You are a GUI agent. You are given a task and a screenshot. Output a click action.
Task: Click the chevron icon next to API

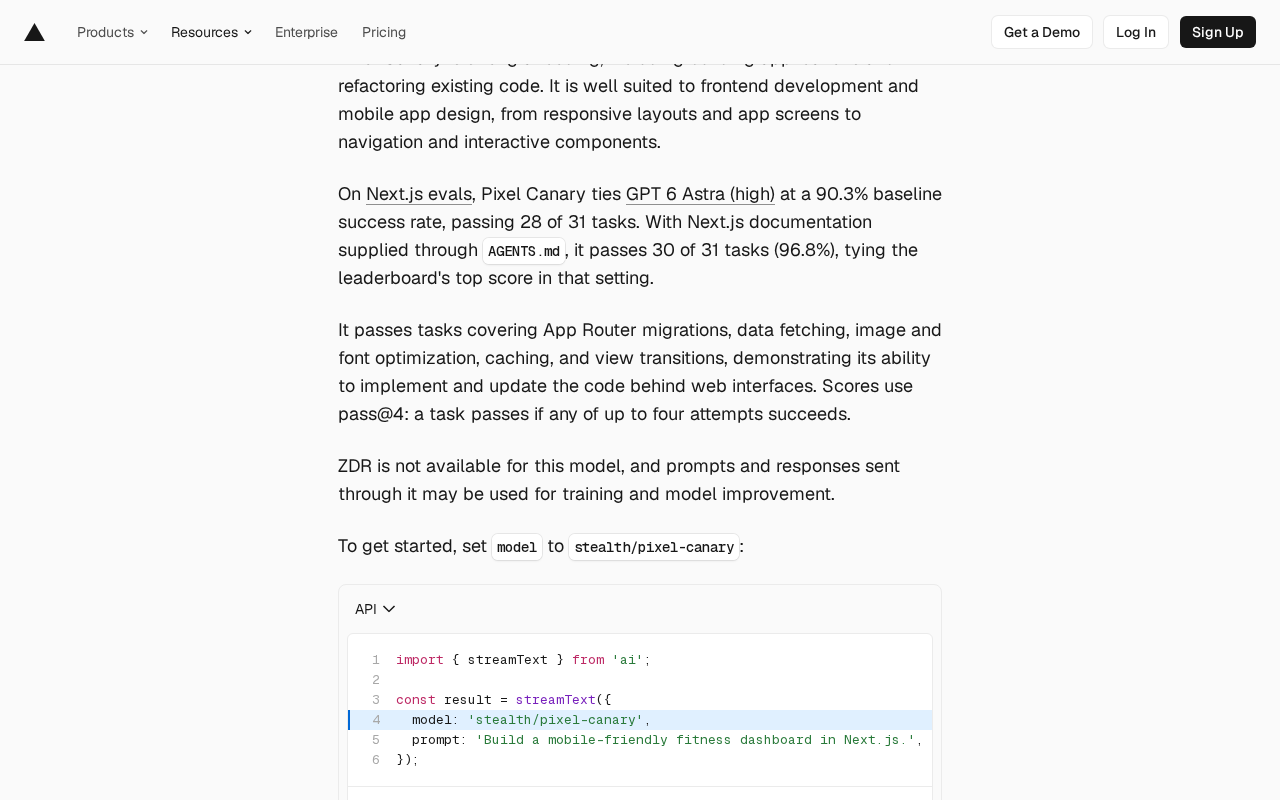[x=389, y=609]
